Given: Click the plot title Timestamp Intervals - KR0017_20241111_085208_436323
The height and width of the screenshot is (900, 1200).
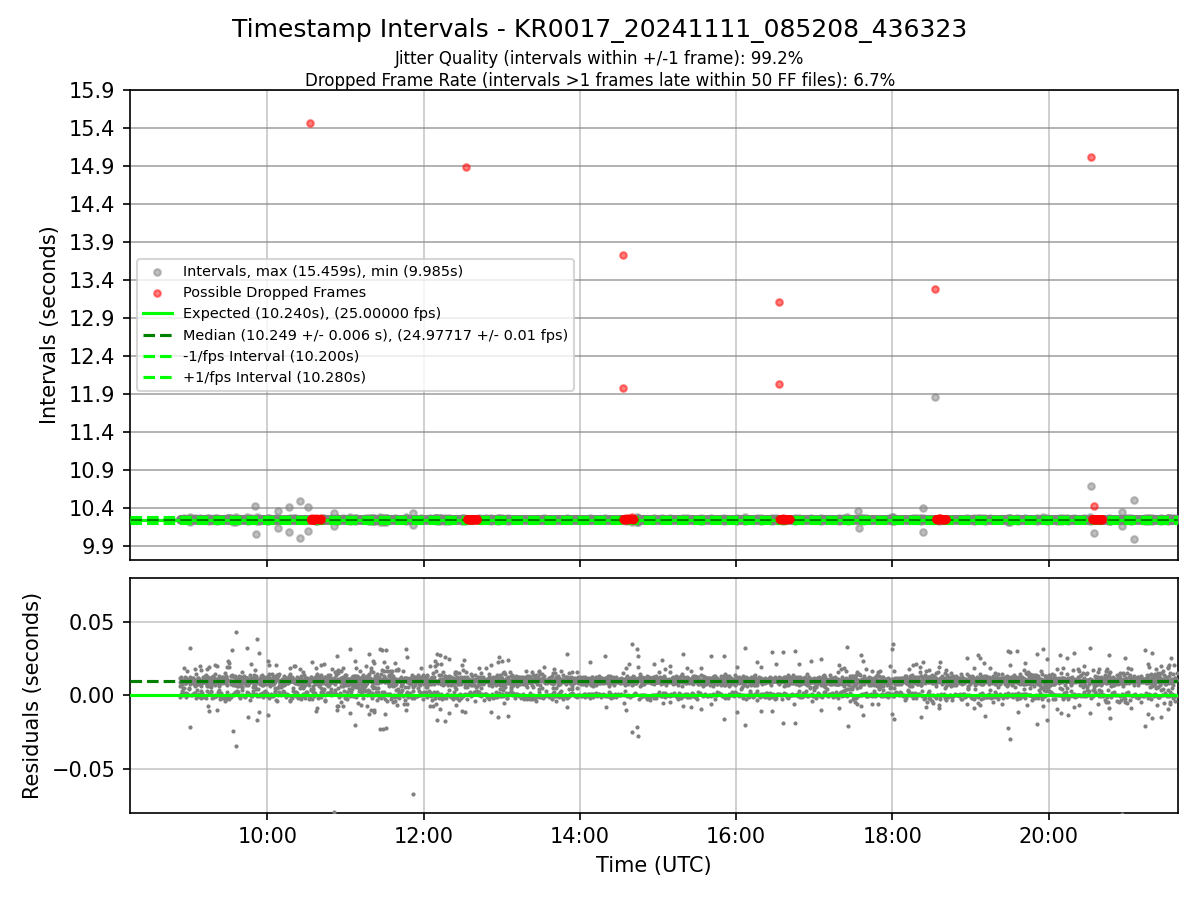Looking at the screenshot, I should (599, 29).
